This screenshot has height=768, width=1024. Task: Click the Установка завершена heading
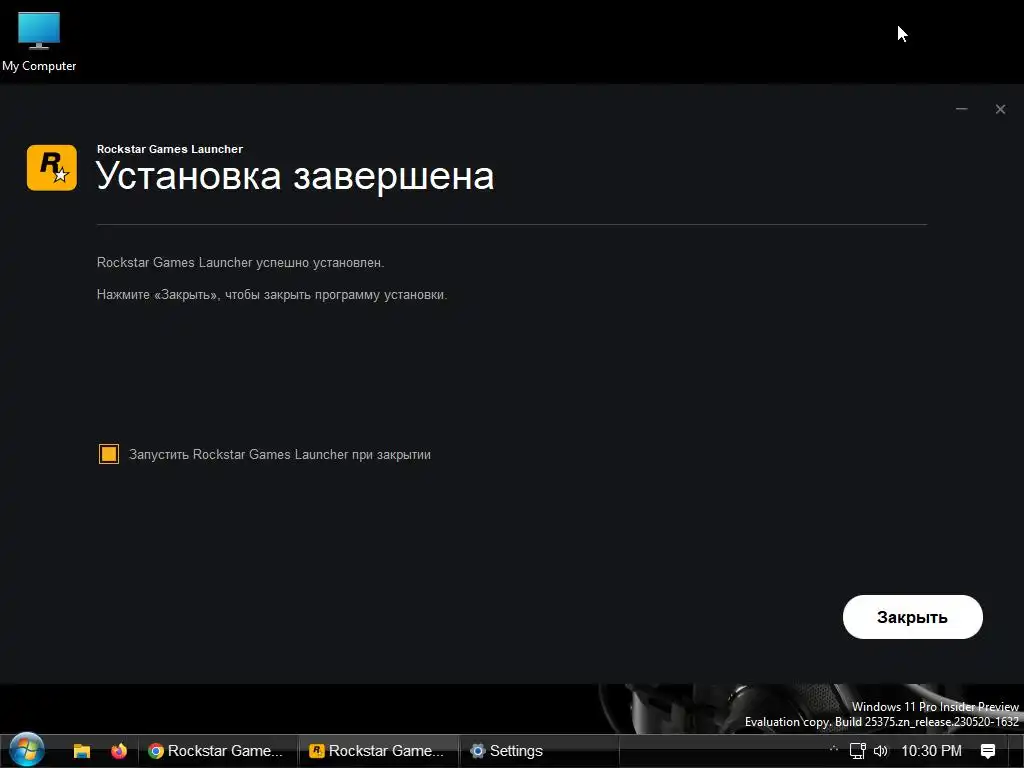pos(295,176)
